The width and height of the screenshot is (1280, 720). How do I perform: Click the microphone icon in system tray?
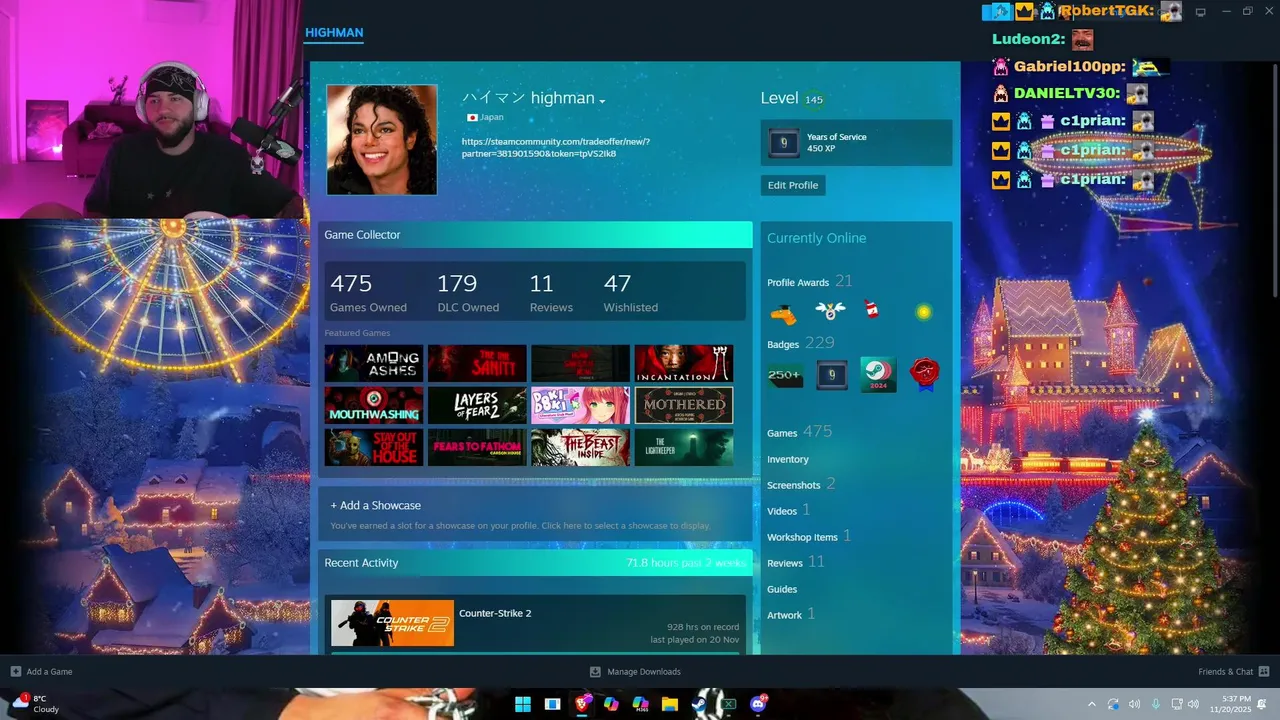(1156, 704)
